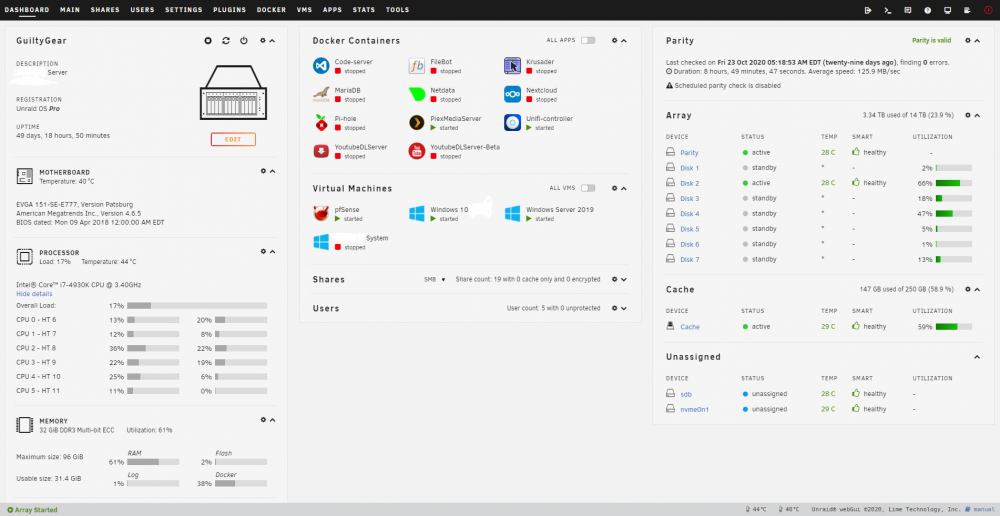Shut down server with the power icon
1000x516 pixels.
tap(244, 41)
